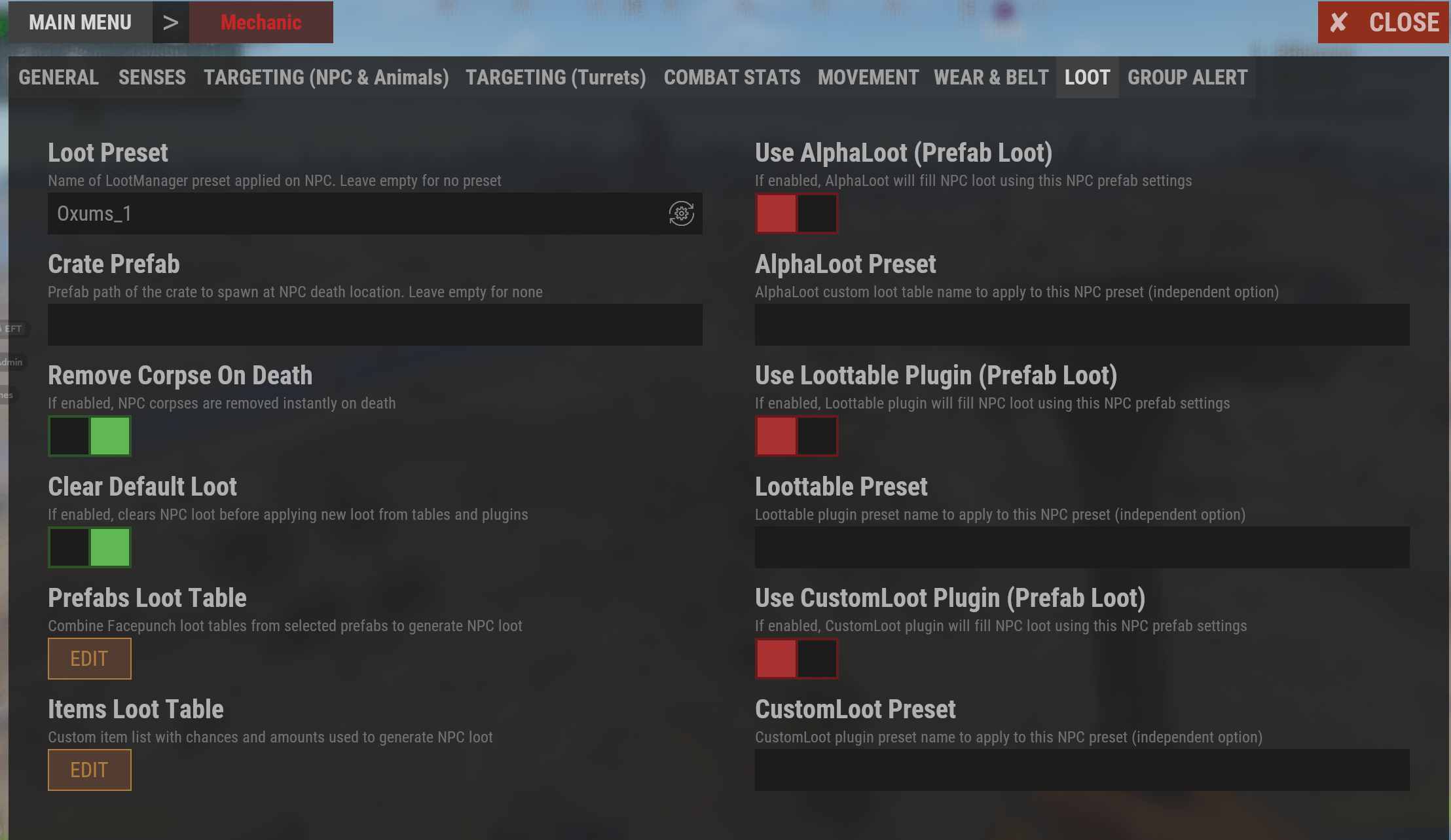Go to the GROUP ALERT tab
1451x840 pixels.
(1188, 77)
